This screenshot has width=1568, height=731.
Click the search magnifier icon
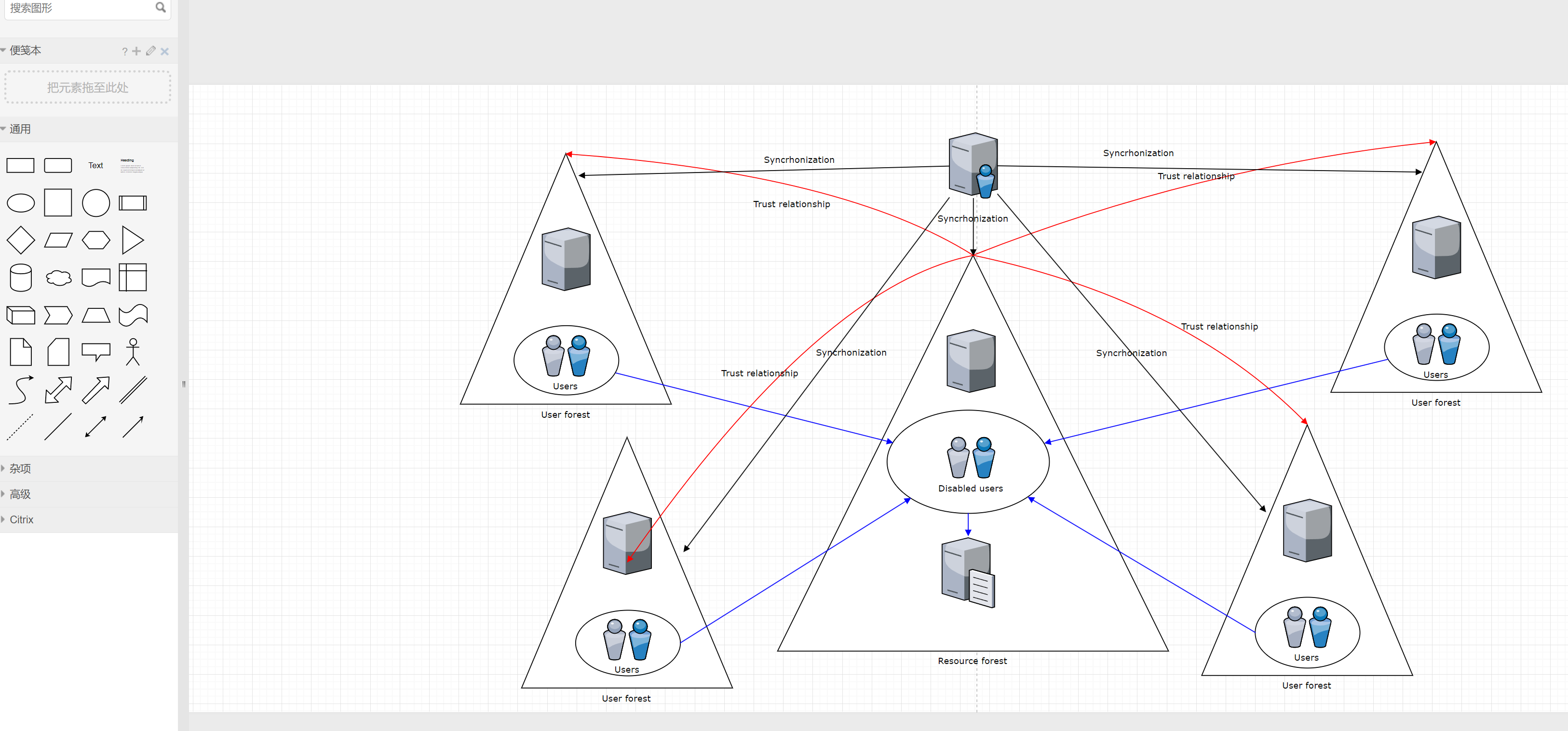tap(160, 7)
